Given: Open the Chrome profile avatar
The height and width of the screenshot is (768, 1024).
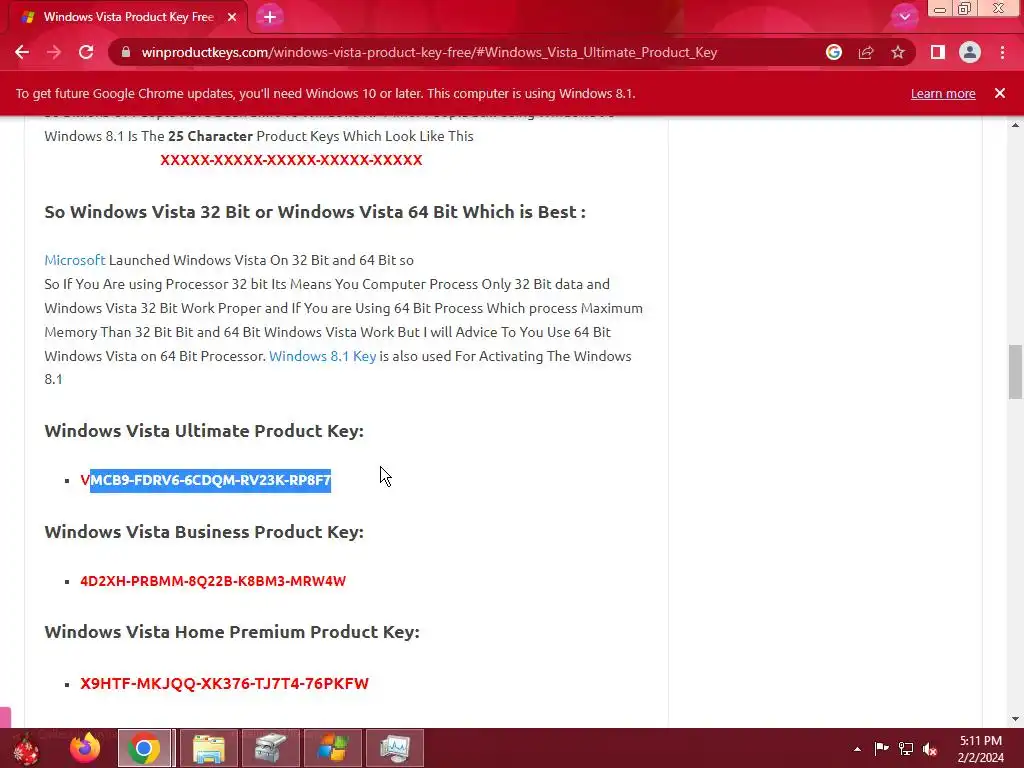Looking at the screenshot, I should click(970, 52).
